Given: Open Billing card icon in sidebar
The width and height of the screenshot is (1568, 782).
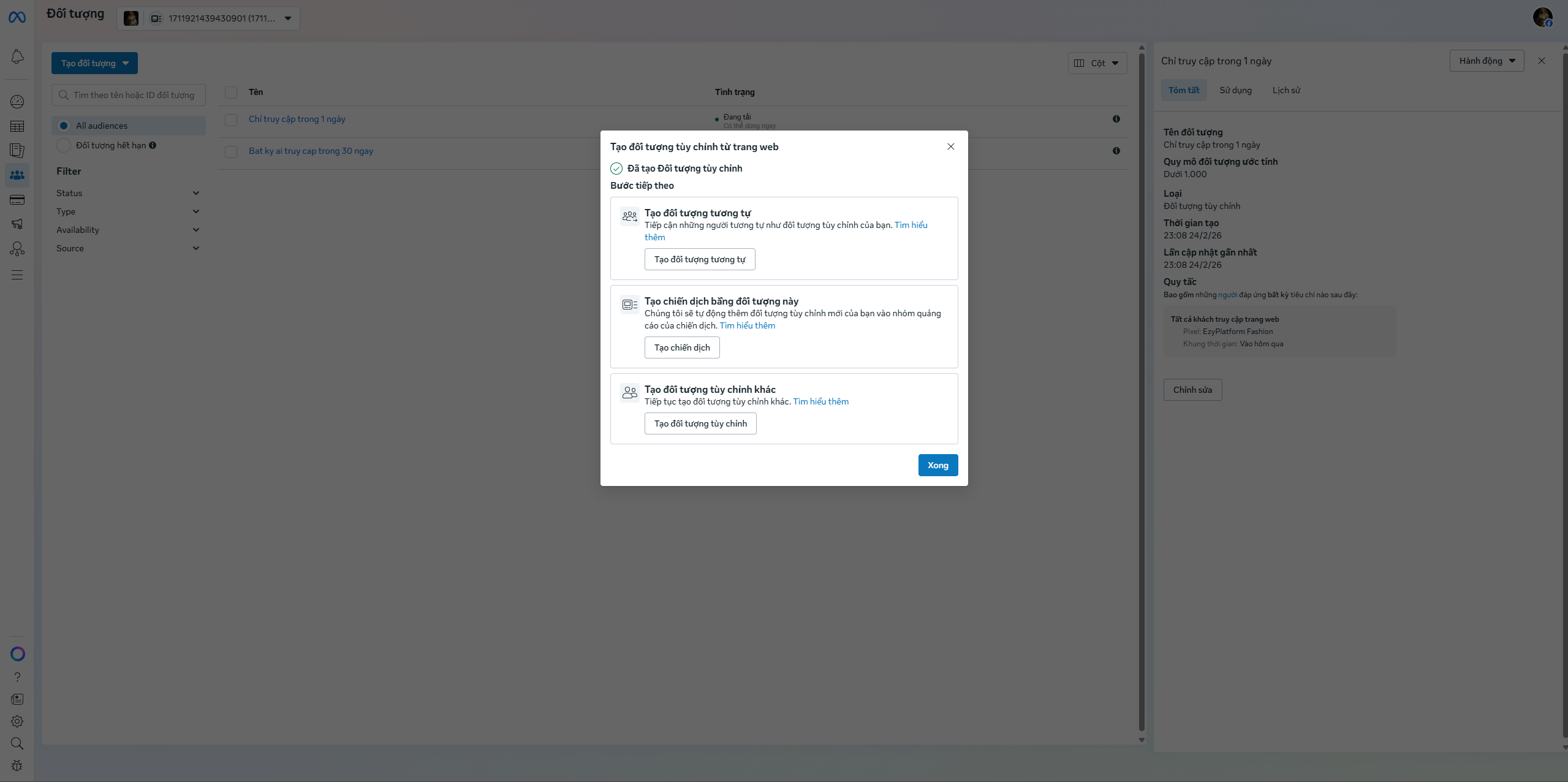Looking at the screenshot, I should click(17, 200).
